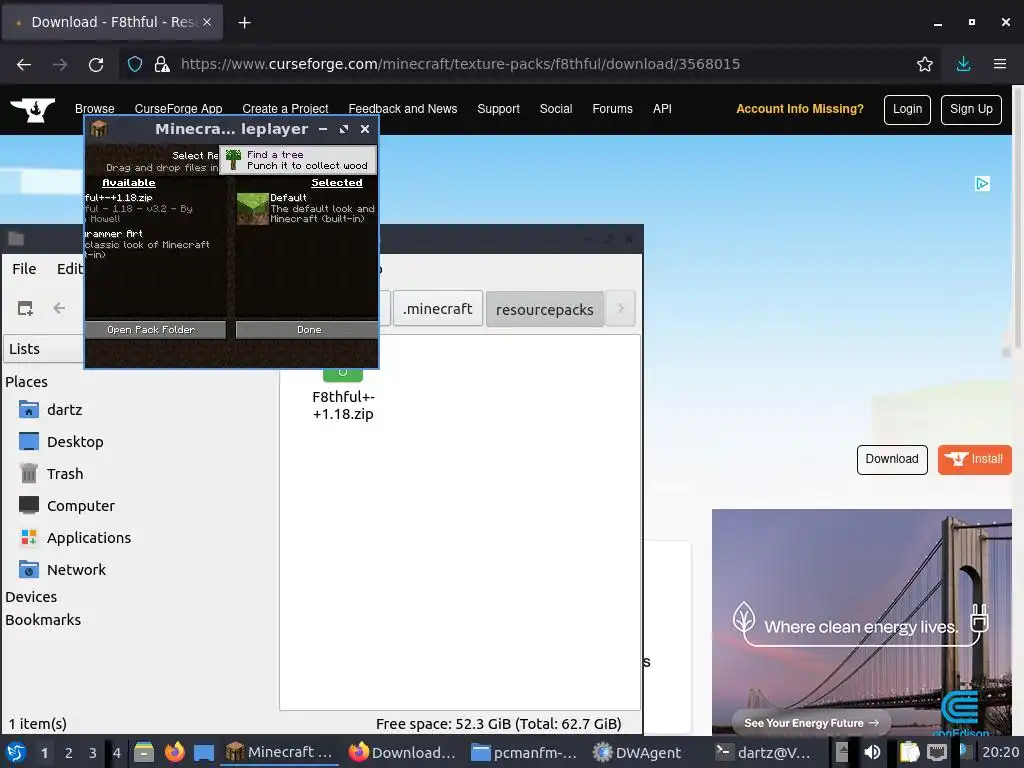Launch file manager from taskbar quick launch

pyautogui.click(x=144, y=752)
